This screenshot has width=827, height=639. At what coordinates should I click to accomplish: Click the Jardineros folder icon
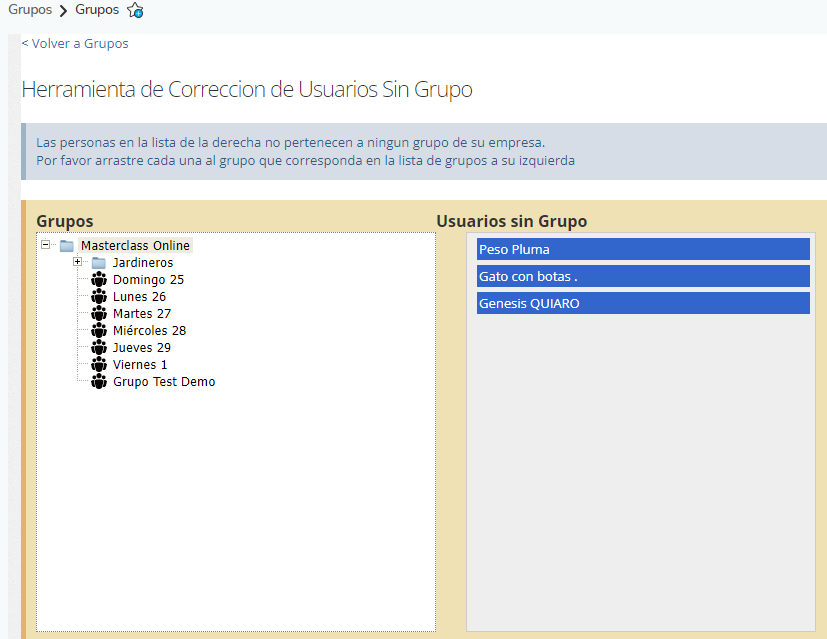(x=98, y=263)
